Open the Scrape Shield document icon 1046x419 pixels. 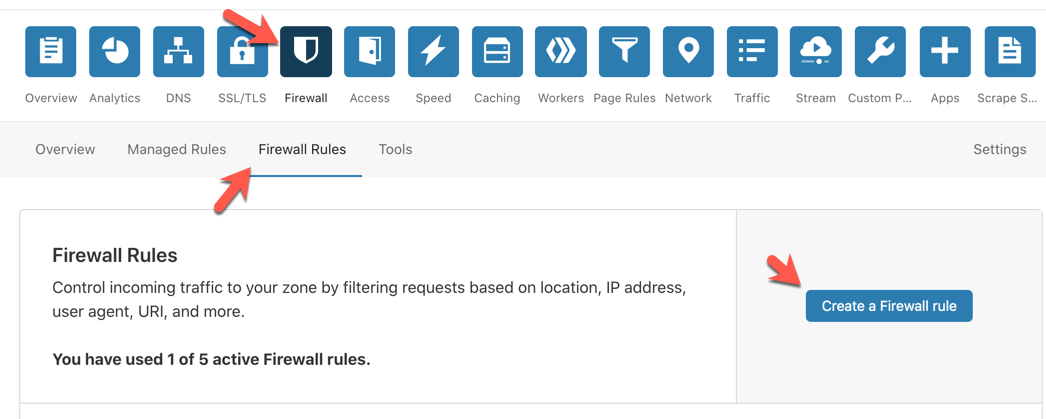pyautogui.click(x=1009, y=52)
